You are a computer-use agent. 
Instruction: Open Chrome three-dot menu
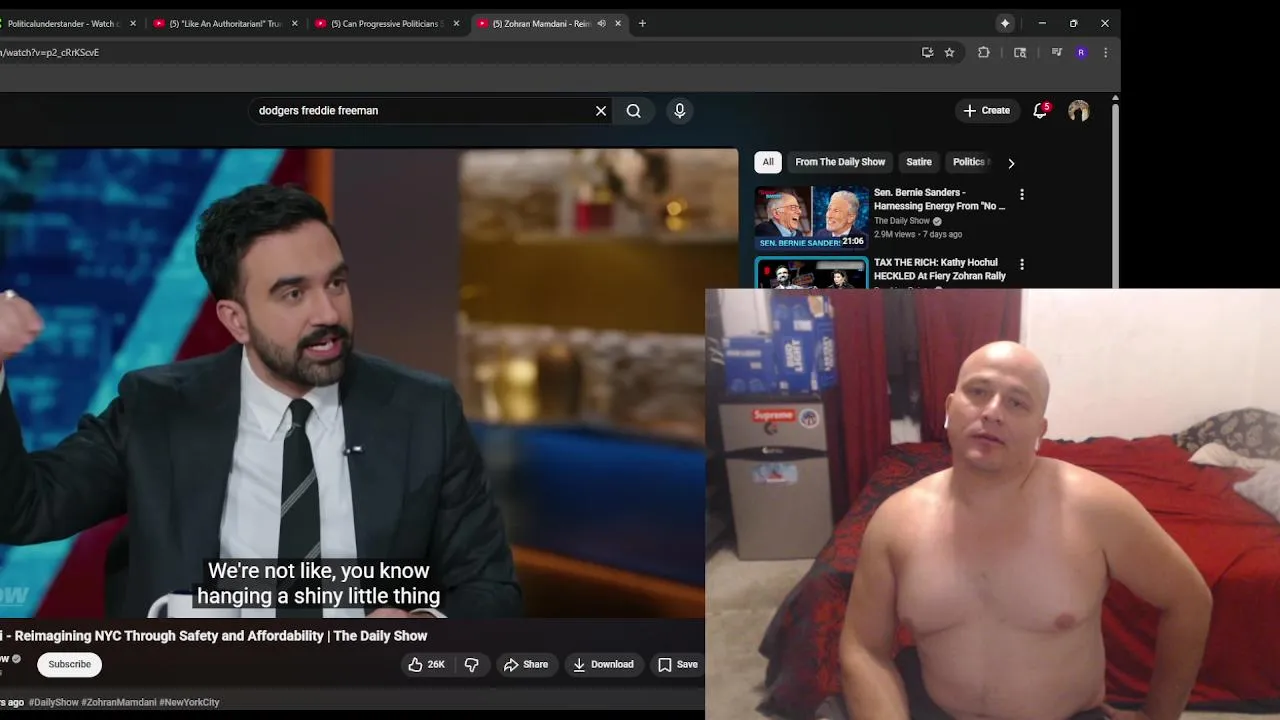[1105, 53]
